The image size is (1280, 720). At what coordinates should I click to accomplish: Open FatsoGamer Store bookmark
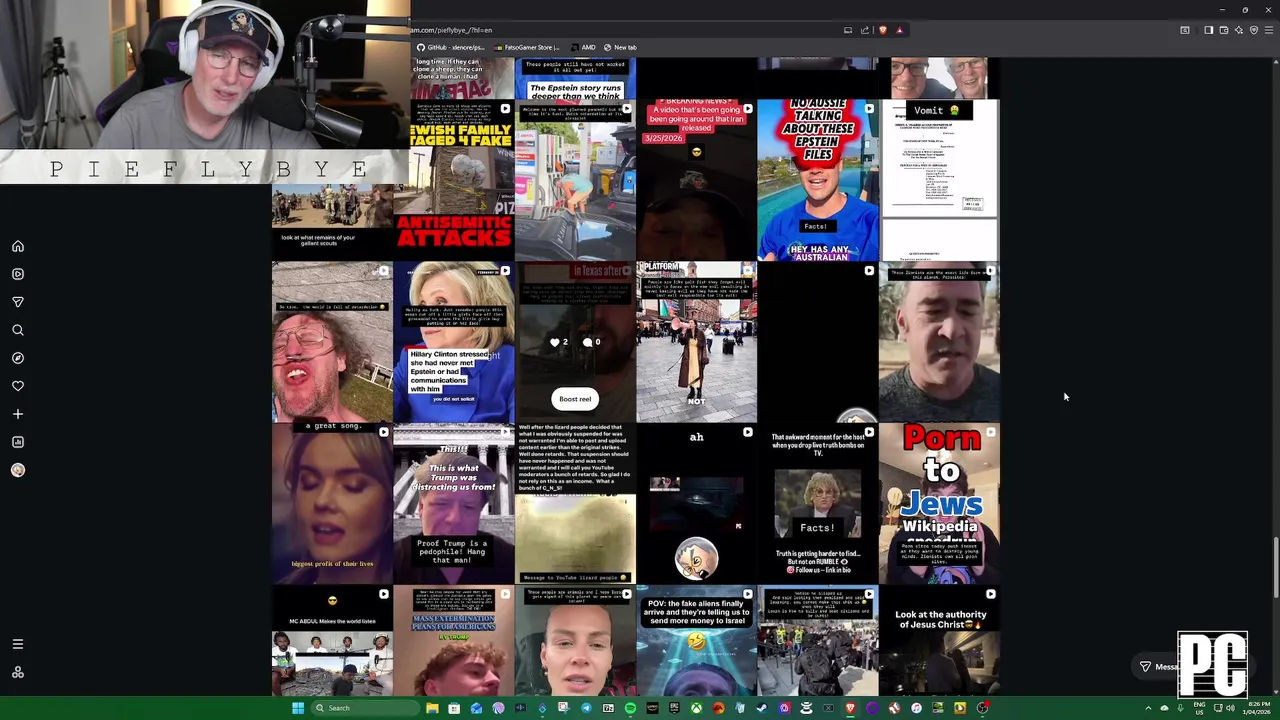[527, 47]
